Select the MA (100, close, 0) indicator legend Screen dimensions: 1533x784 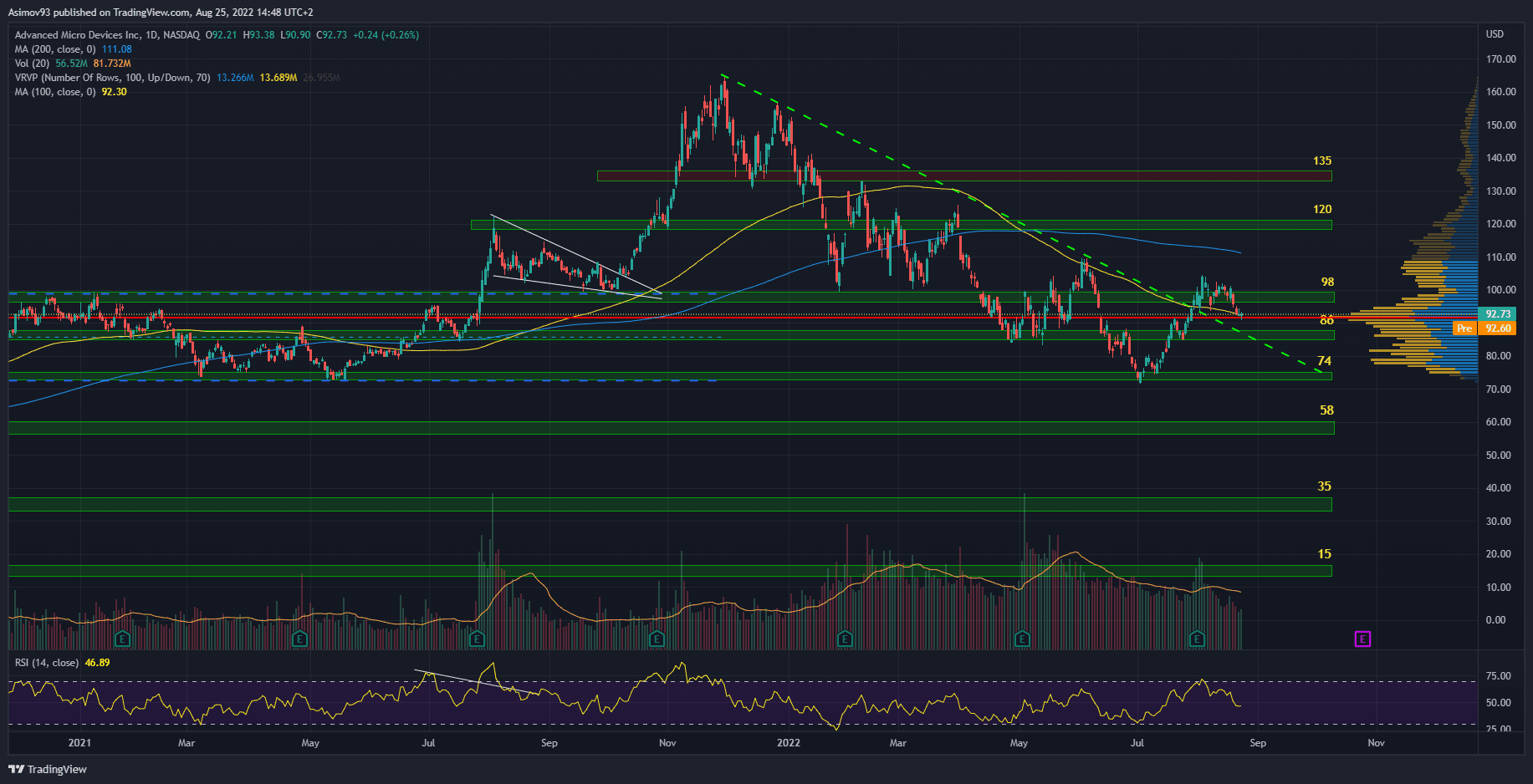point(55,92)
